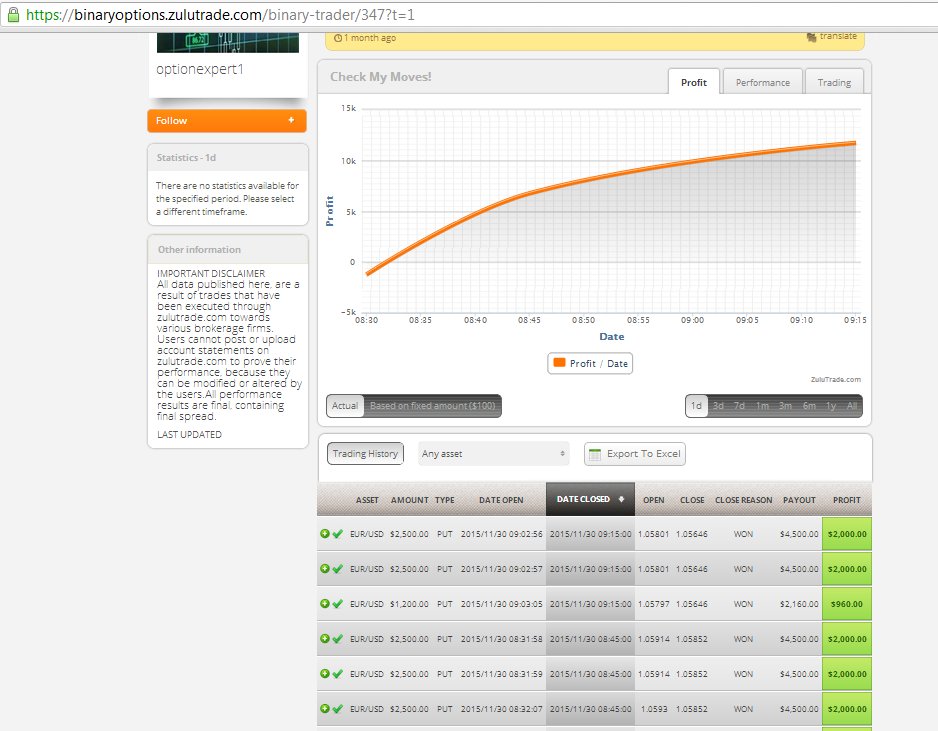Viewport: 938px width, 731px height.
Task: Select the 1d timeframe
Action: click(x=696, y=406)
